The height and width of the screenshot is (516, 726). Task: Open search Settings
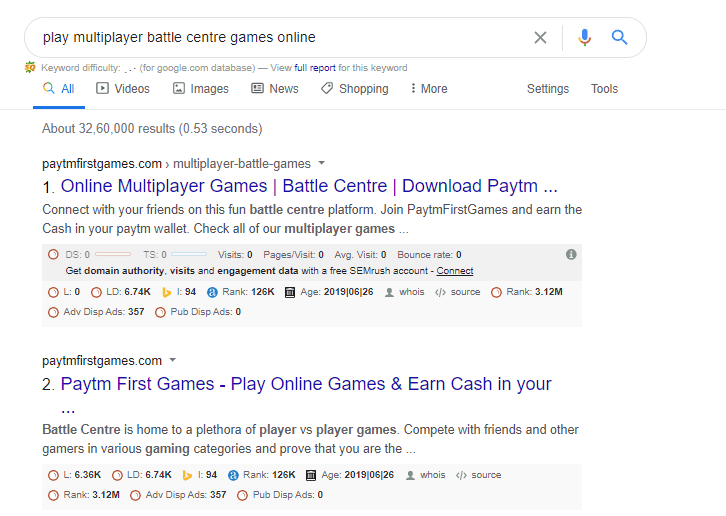click(x=548, y=88)
